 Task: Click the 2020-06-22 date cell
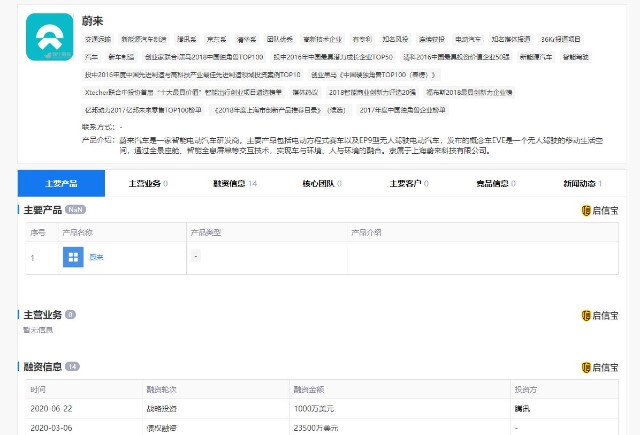[x=51, y=408]
